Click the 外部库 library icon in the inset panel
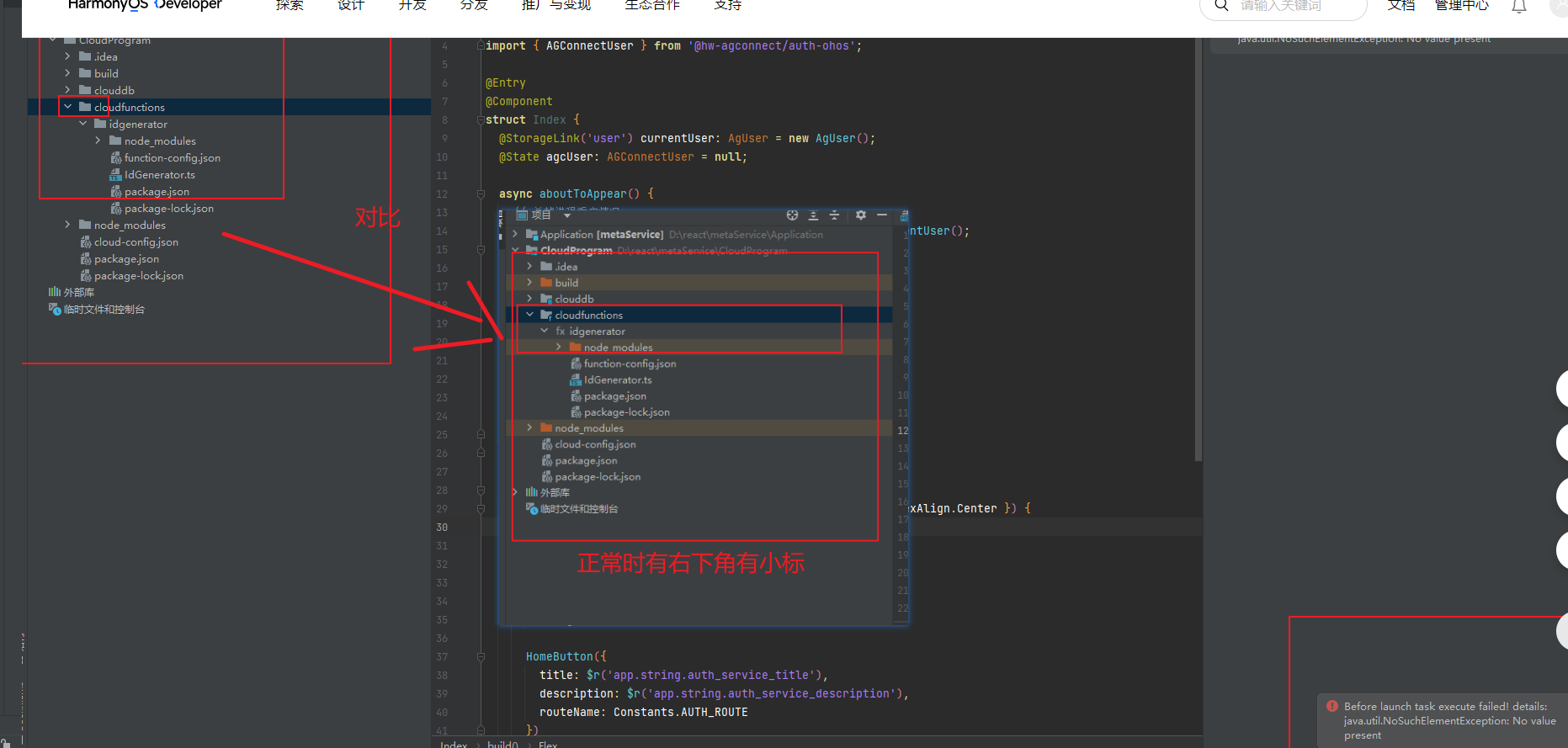The height and width of the screenshot is (748, 1568). (532, 493)
